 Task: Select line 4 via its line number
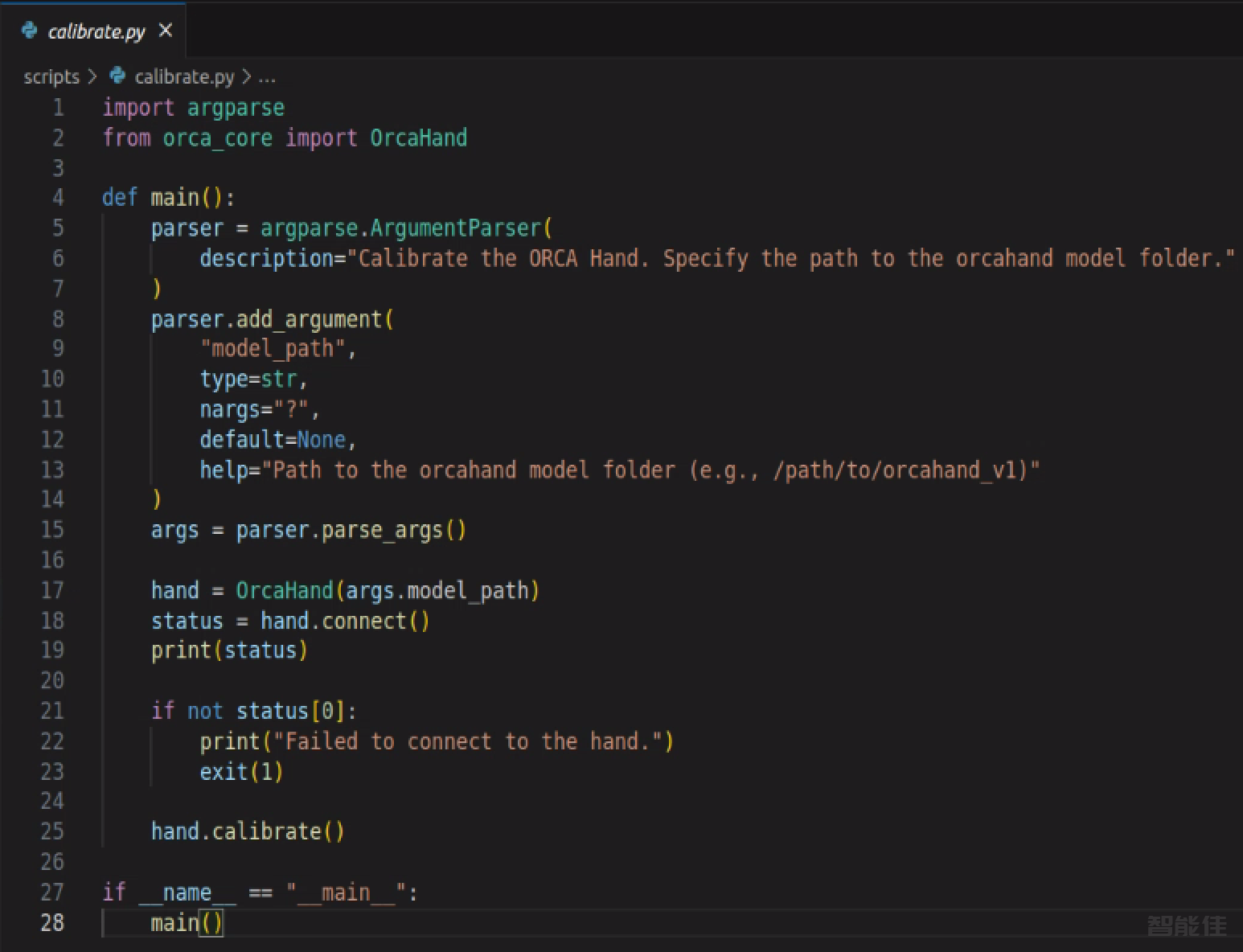tap(58, 198)
